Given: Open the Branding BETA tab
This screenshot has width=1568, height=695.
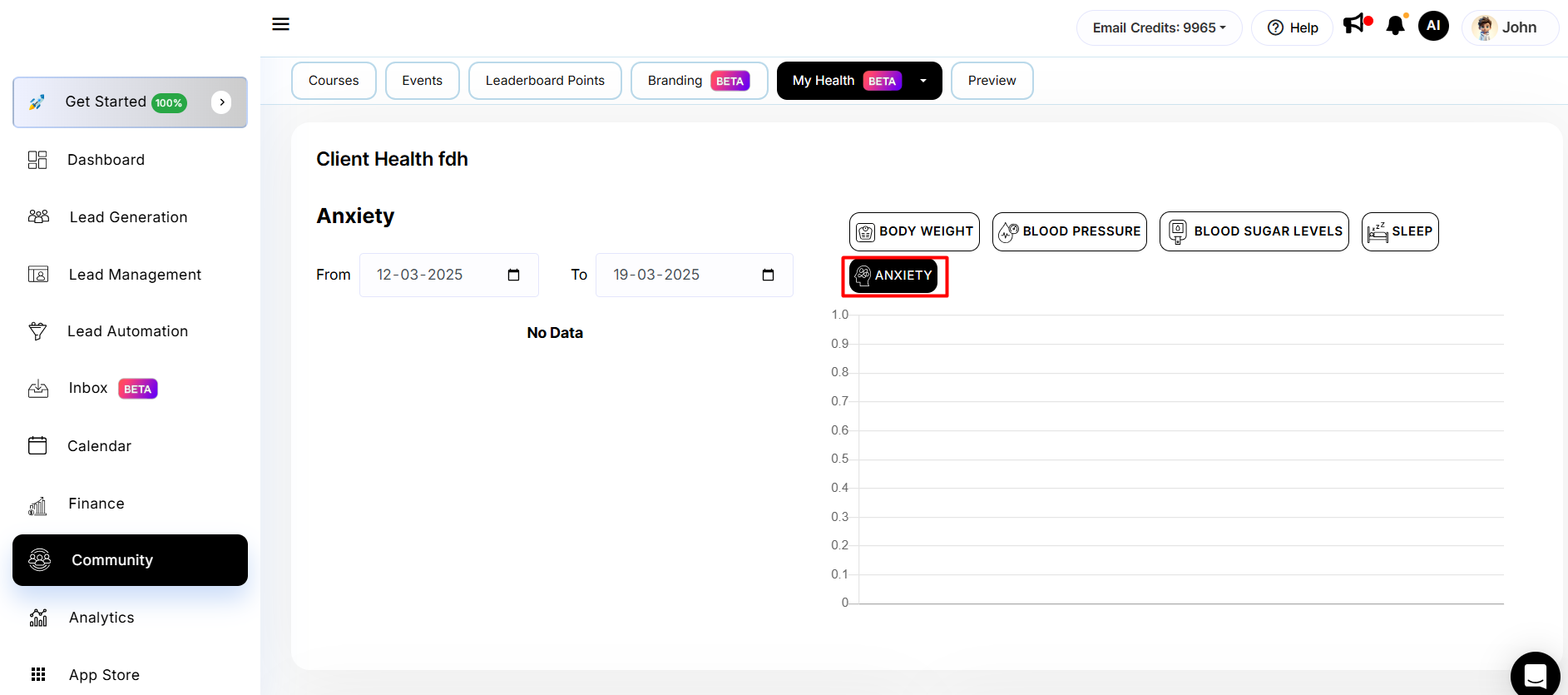Looking at the screenshot, I should coord(699,81).
